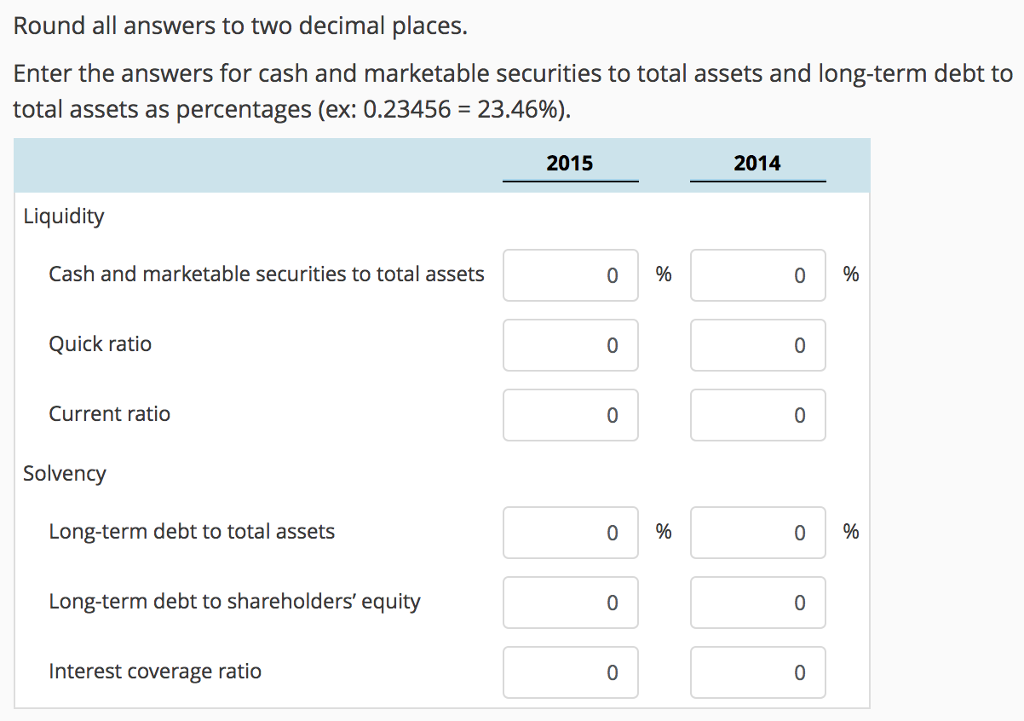Click the Quick ratio row label
Viewport: 1024px width, 721px height.
pyautogui.click(x=100, y=344)
